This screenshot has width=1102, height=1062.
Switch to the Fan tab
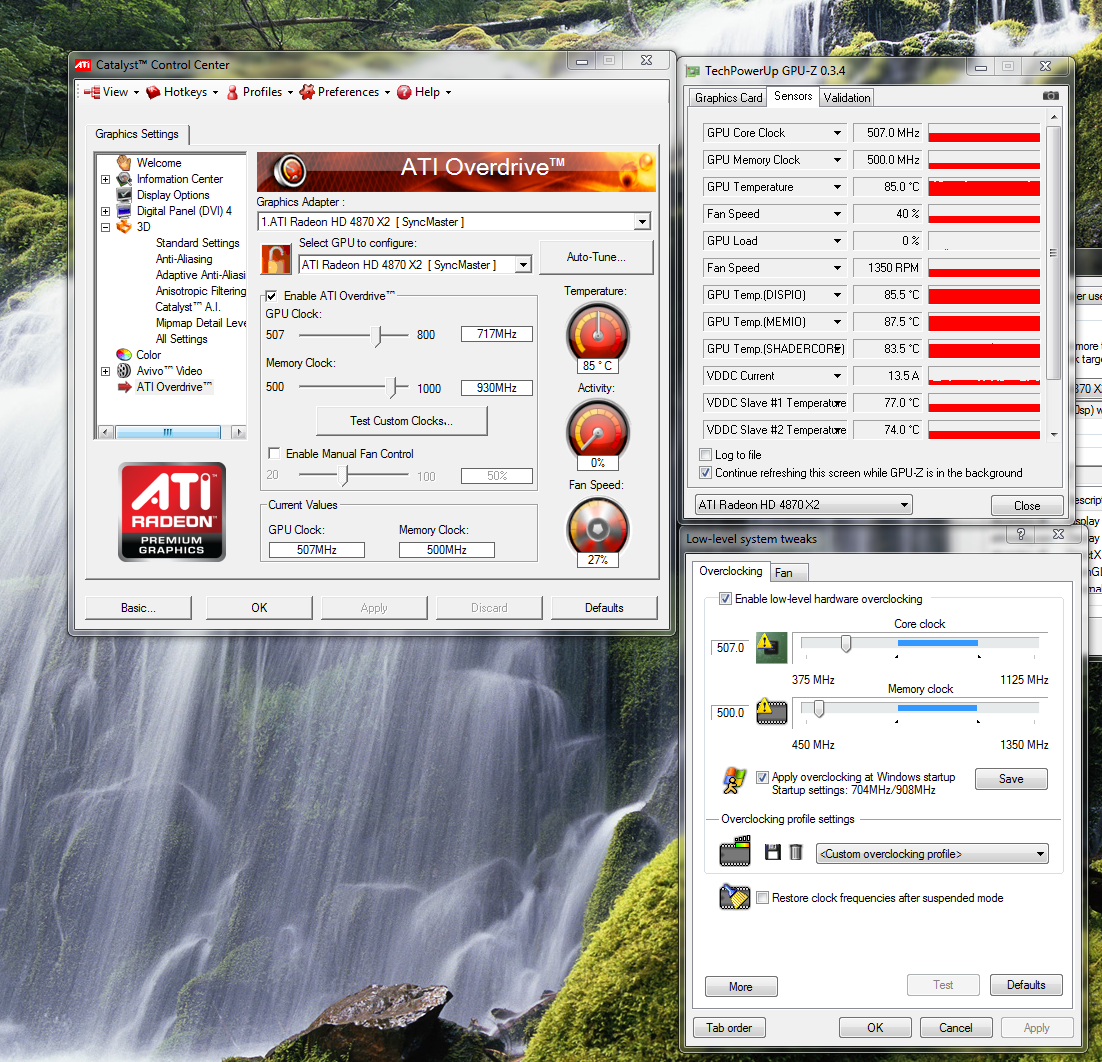[789, 573]
